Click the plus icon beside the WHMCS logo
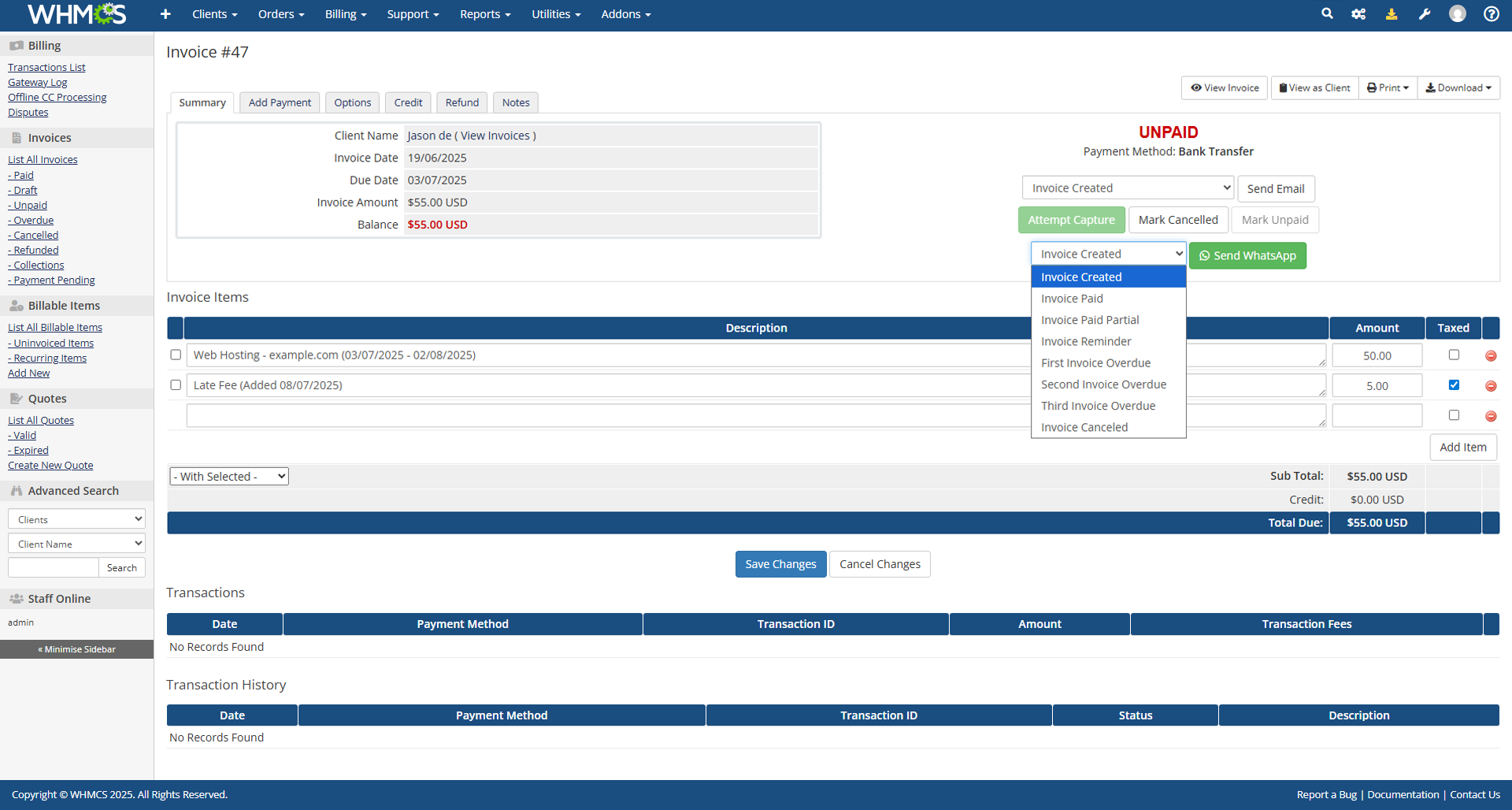Image resolution: width=1512 pixels, height=810 pixels. click(165, 14)
